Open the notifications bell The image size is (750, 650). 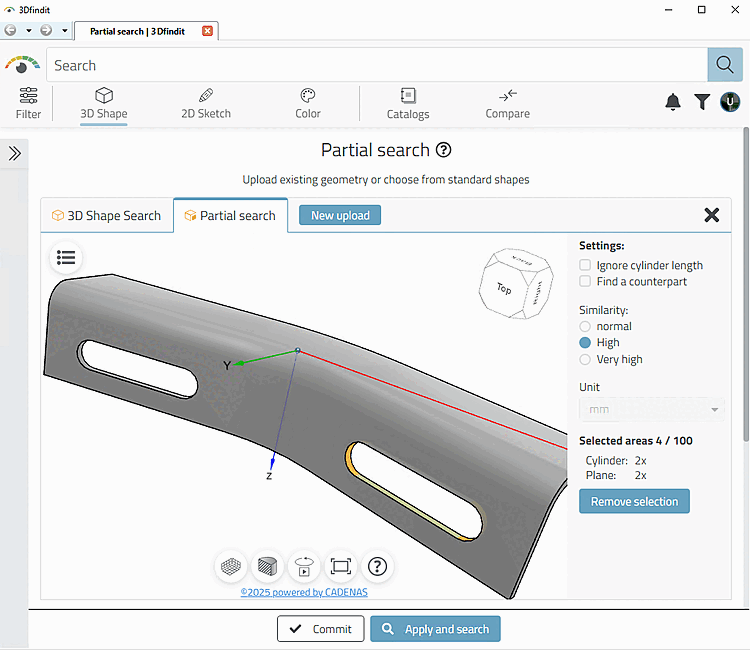pyautogui.click(x=673, y=102)
